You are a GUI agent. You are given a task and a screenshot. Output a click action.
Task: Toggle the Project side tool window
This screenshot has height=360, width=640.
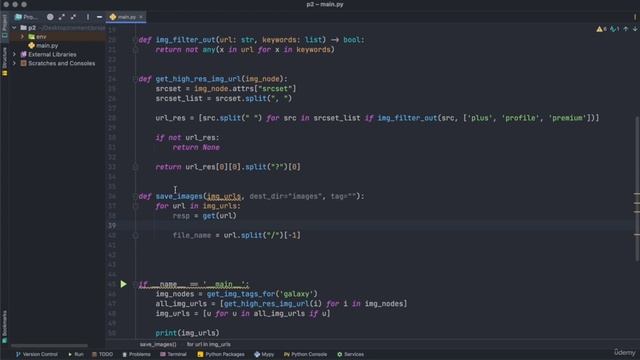(4, 26)
